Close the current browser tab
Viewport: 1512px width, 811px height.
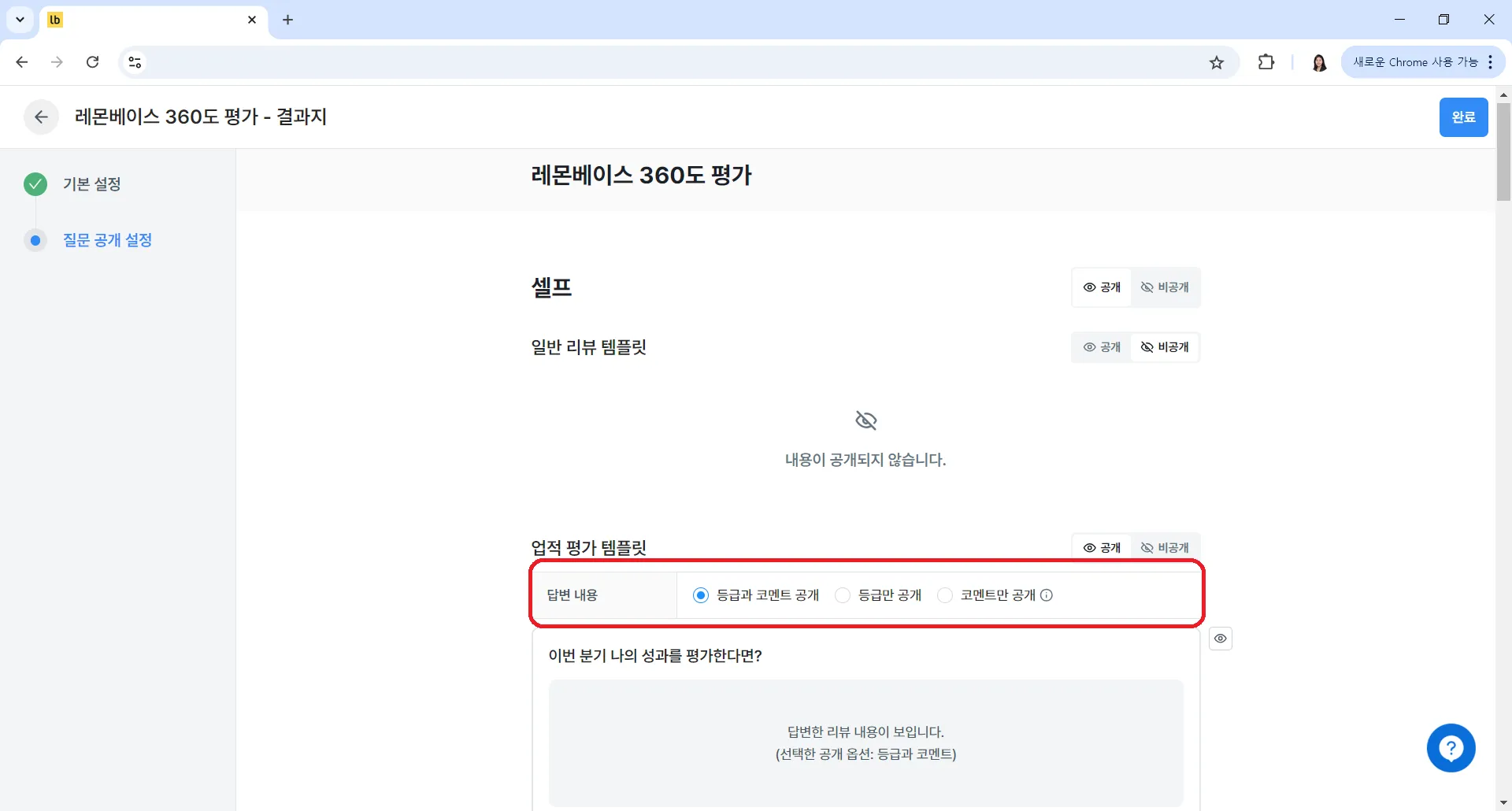[x=252, y=20]
